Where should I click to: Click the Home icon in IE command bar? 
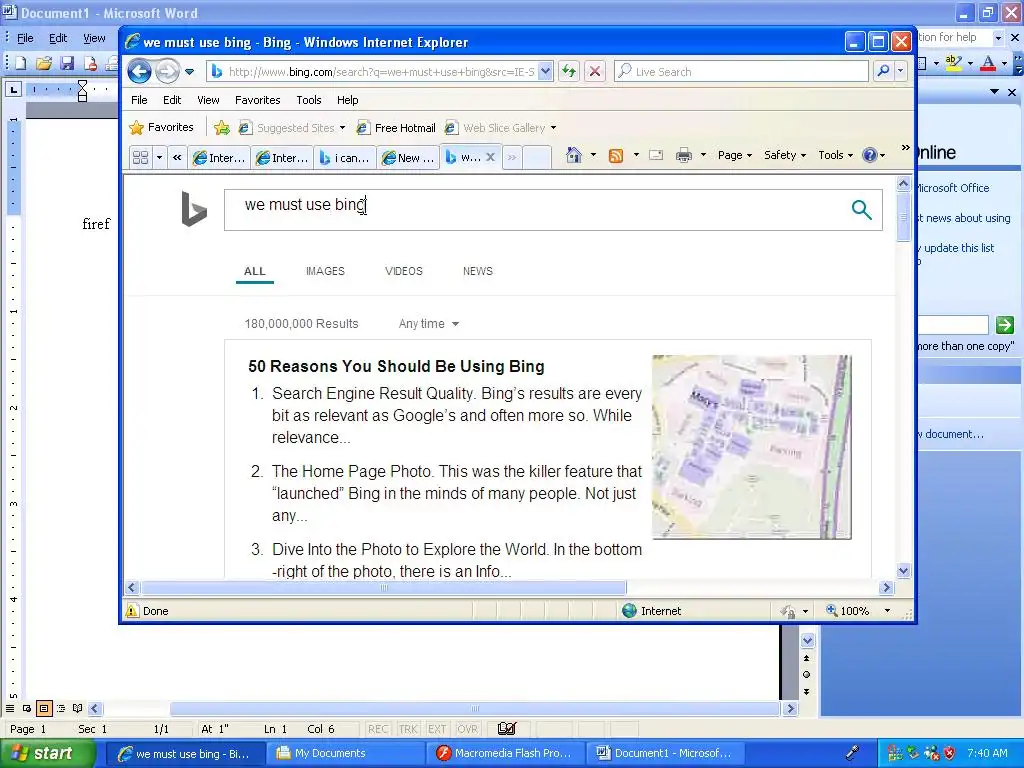573,155
